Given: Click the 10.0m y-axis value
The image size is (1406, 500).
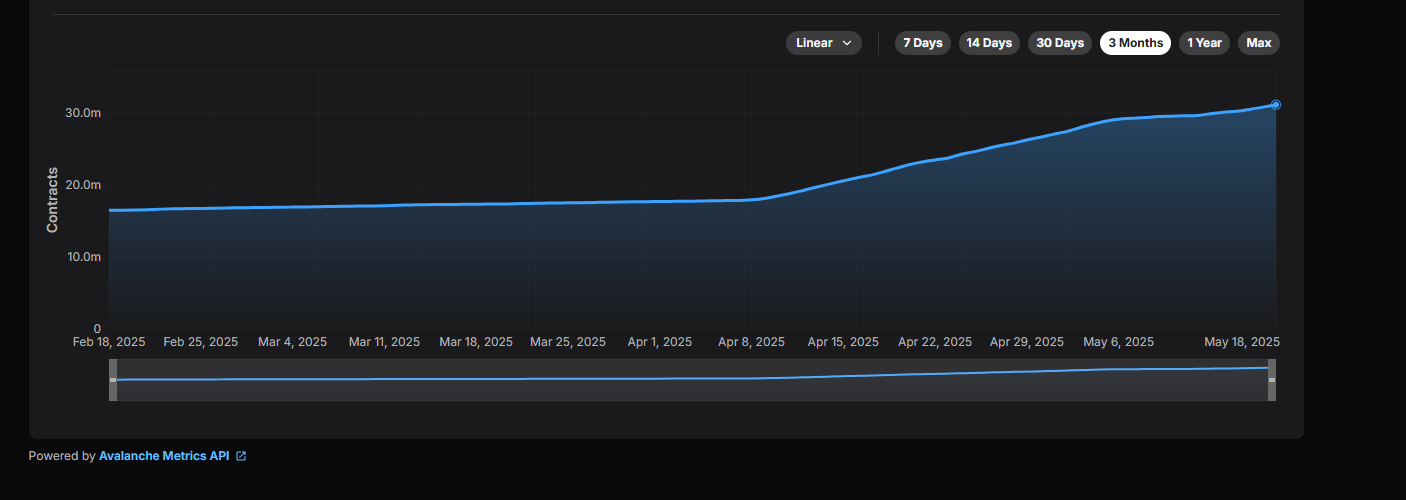Looking at the screenshot, I should (83, 257).
